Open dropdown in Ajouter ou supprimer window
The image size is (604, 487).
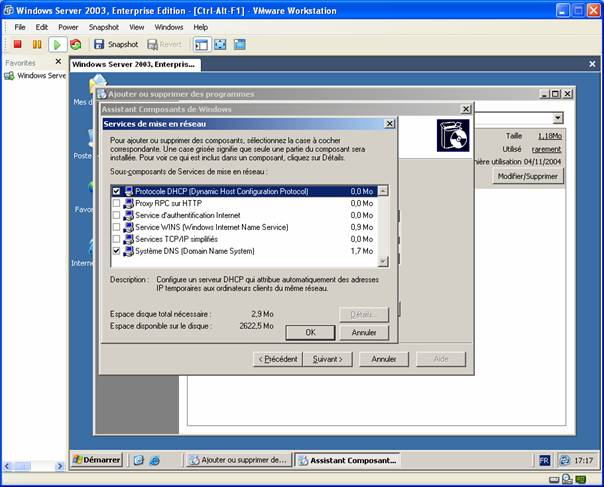pos(558,118)
